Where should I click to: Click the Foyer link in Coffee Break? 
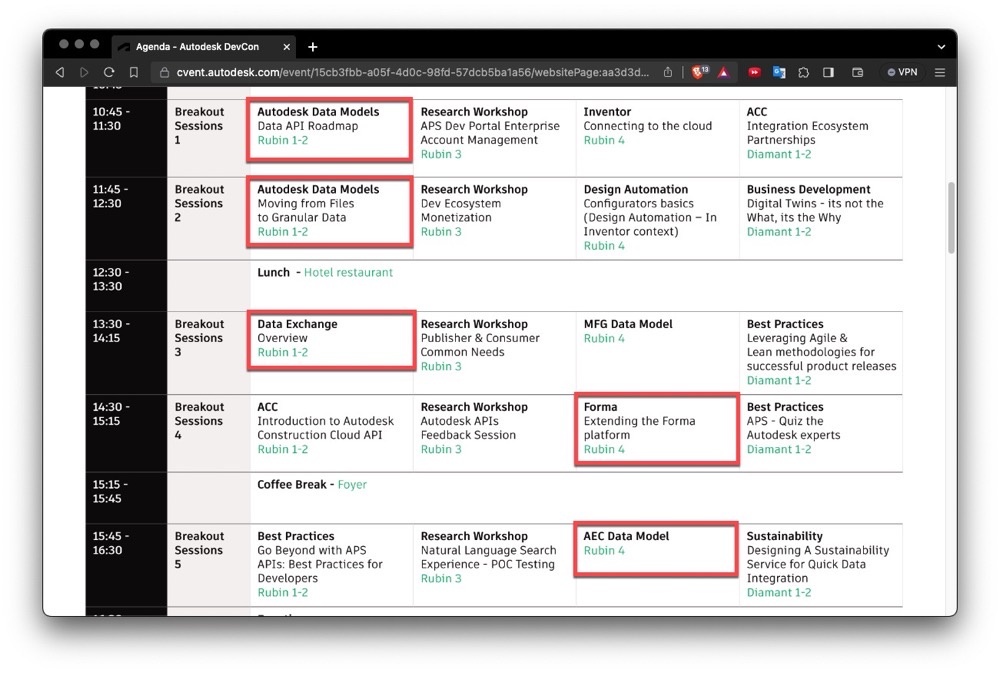[352, 484]
